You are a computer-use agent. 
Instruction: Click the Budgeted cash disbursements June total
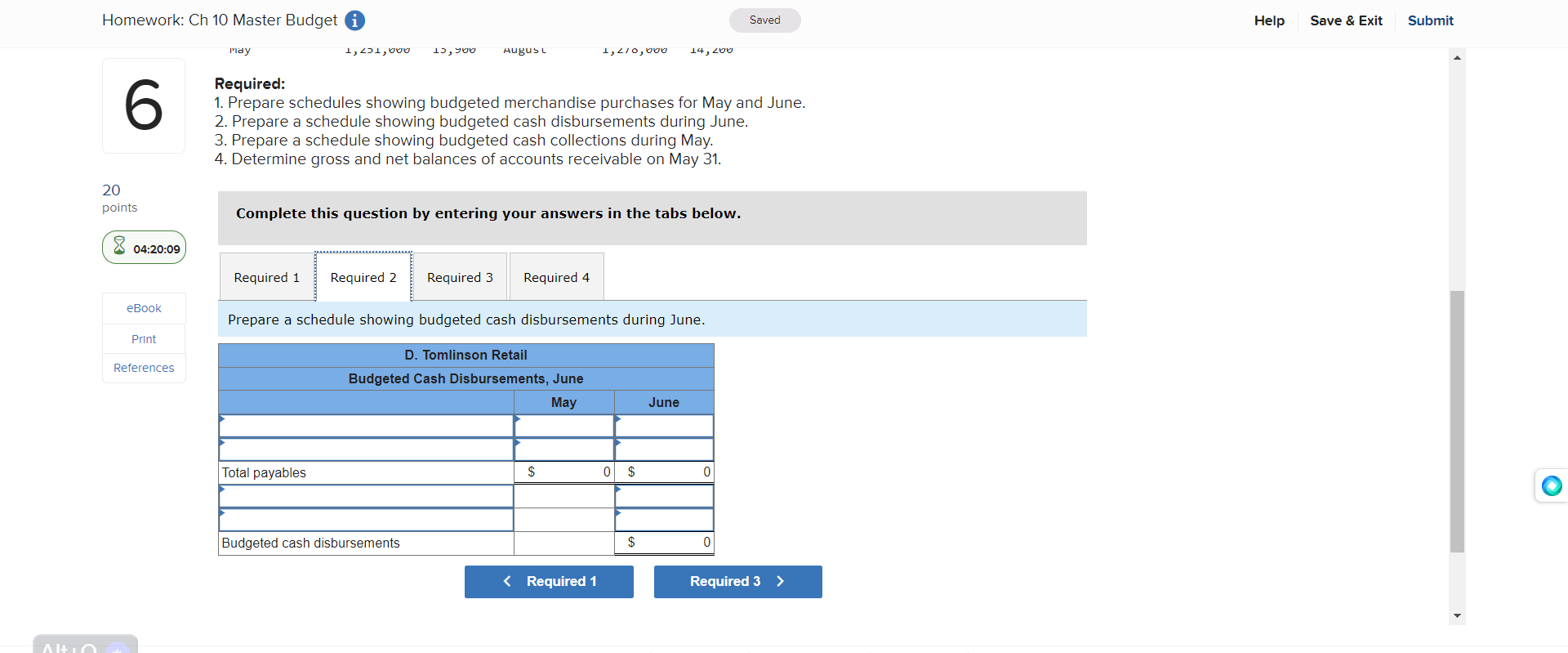pos(664,543)
